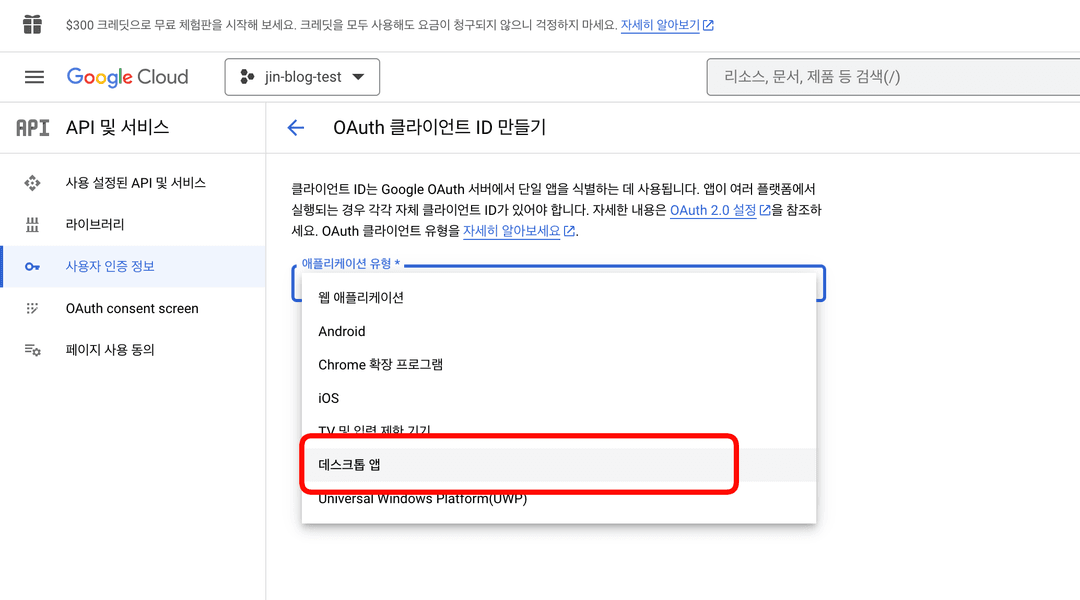
Task: Open OAuth consent screen sidebar item
Action: click(133, 309)
